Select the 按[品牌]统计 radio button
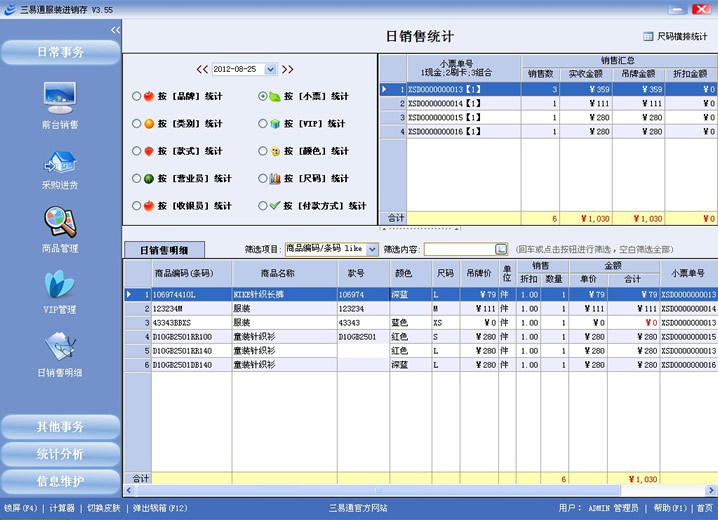 pos(136,96)
